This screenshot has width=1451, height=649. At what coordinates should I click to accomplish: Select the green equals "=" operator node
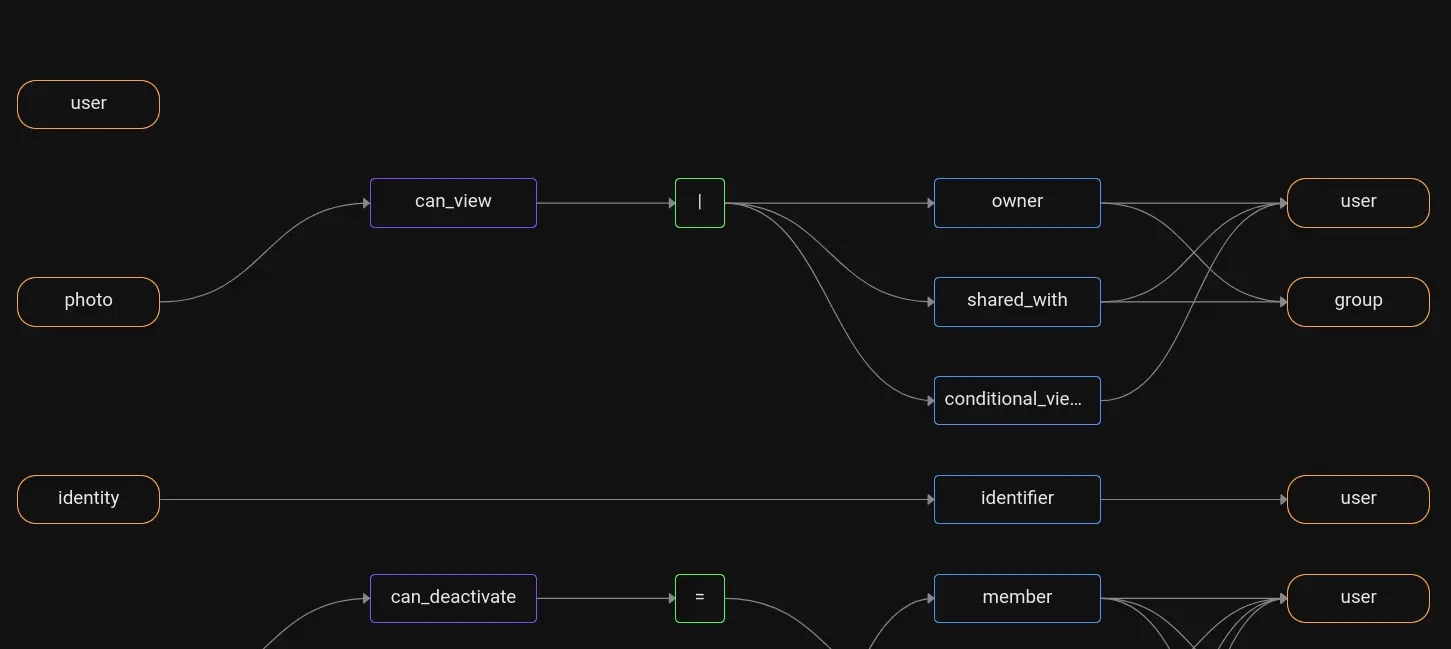pos(699,598)
